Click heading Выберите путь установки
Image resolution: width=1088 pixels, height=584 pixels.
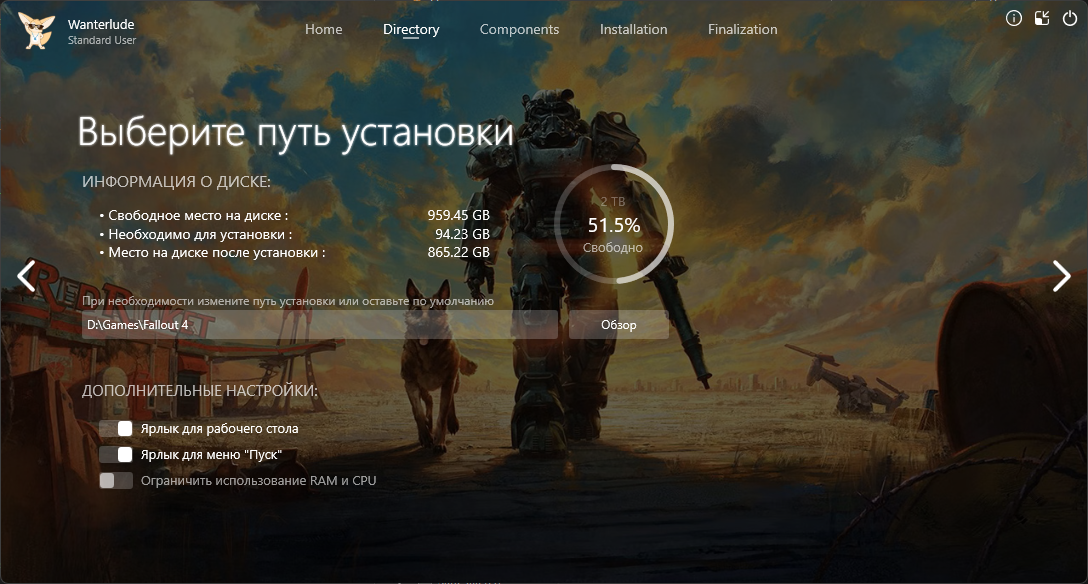tap(296, 132)
